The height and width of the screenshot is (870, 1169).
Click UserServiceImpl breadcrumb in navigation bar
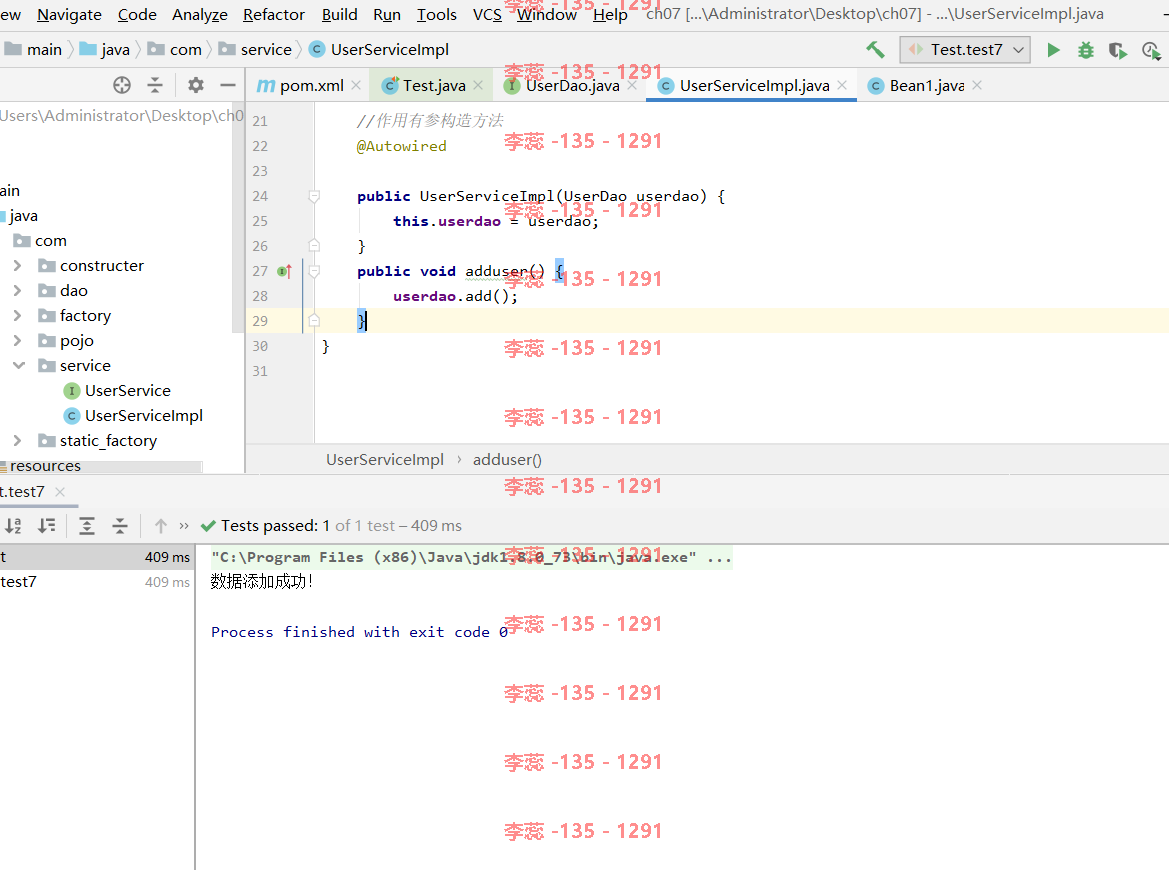pyautogui.click(x=379, y=50)
